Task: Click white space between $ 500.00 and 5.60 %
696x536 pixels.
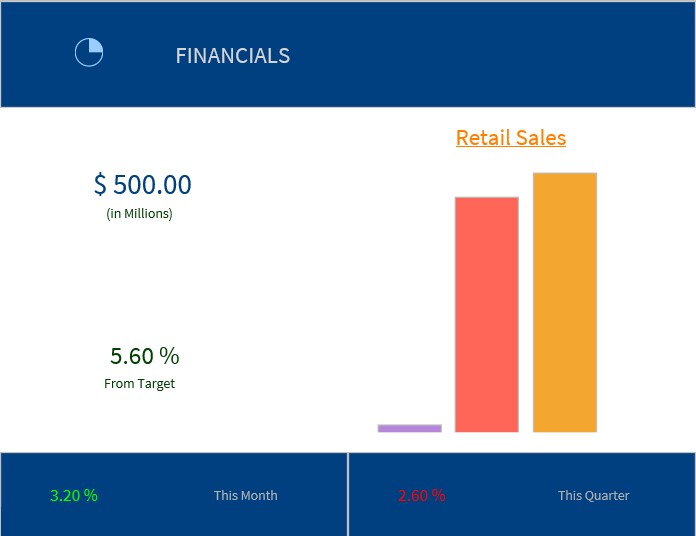Action: 142,280
